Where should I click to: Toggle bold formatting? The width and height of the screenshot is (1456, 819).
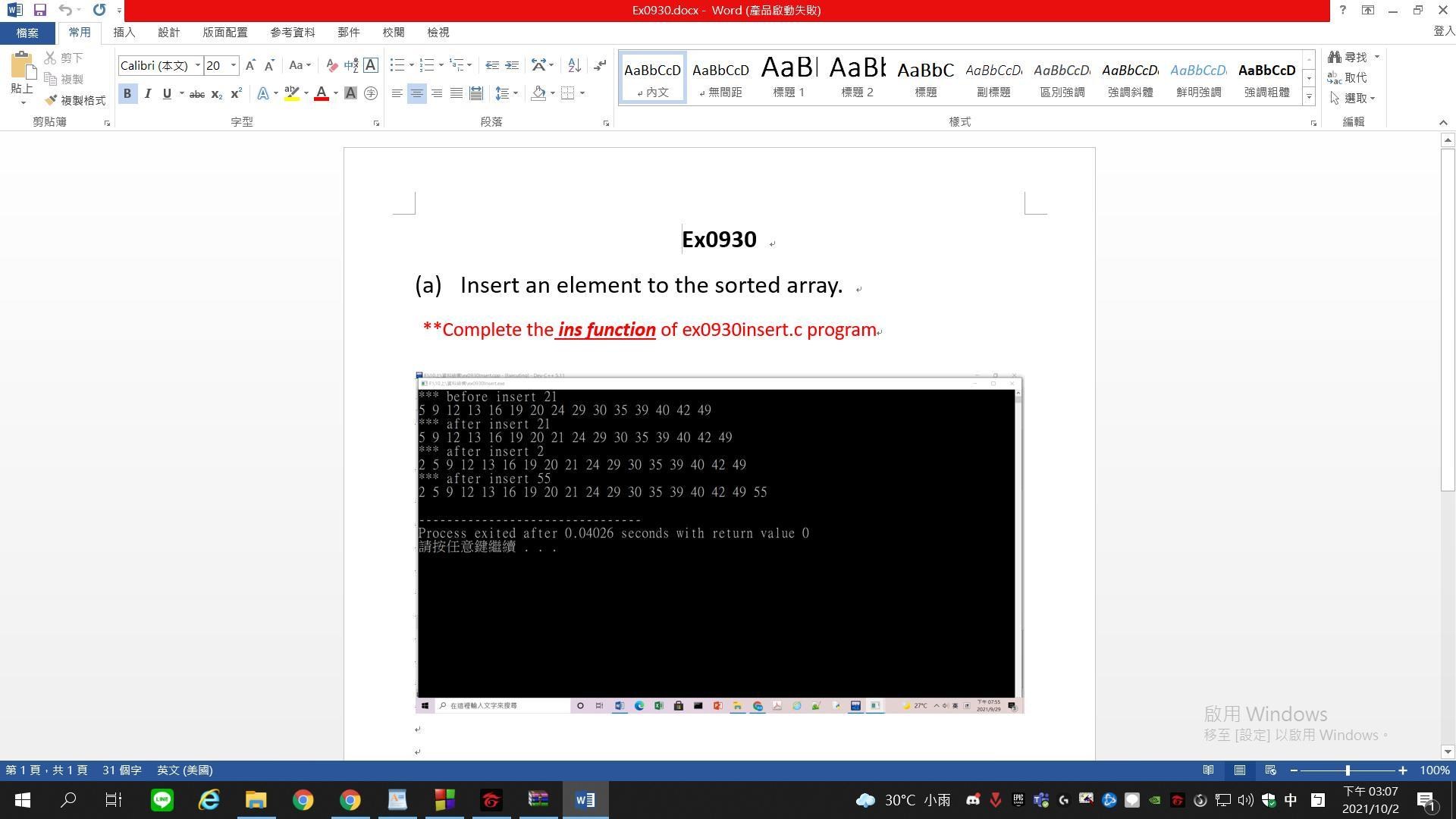coord(127,93)
